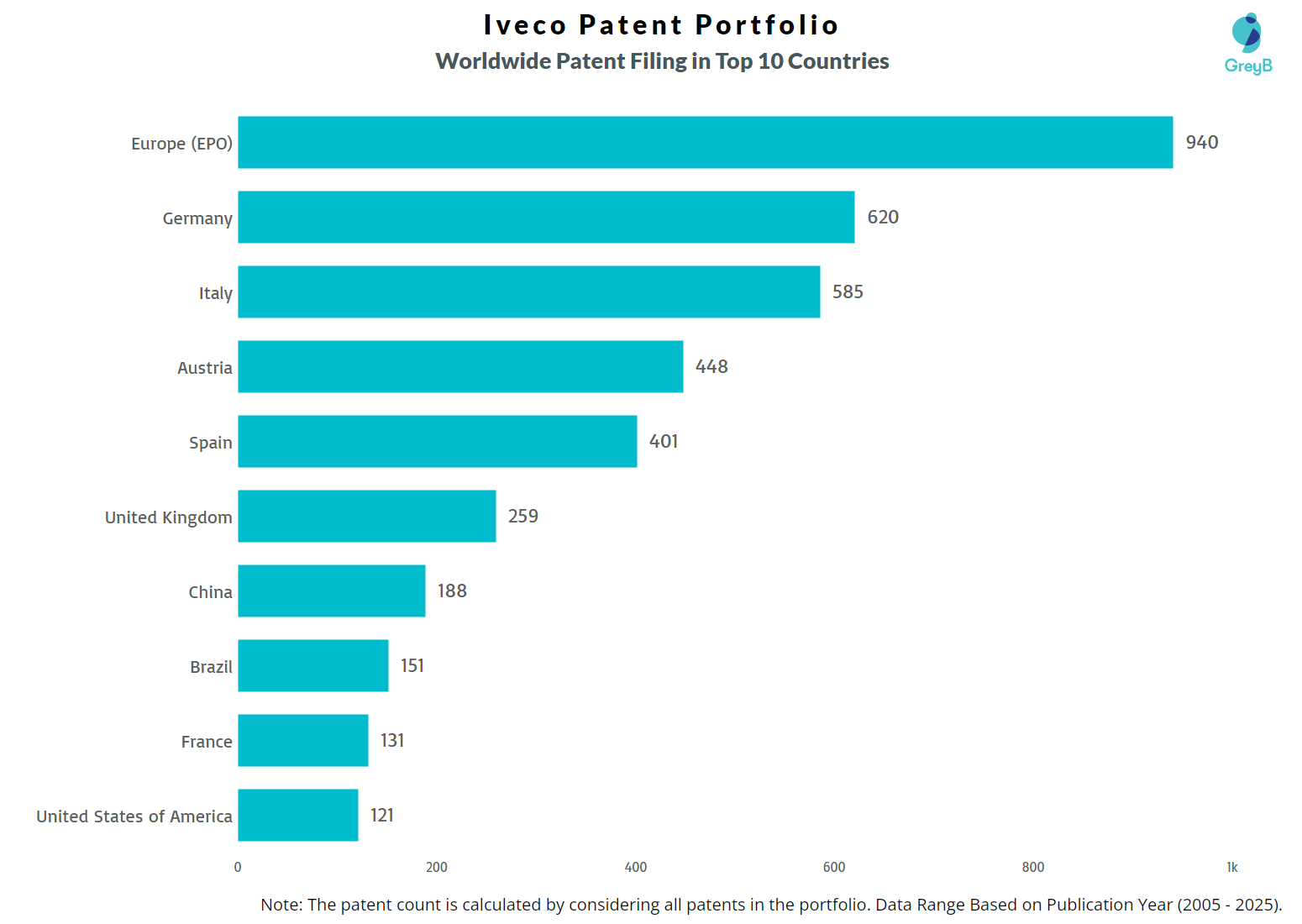The width and height of the screenshot is (1302, 924).
Task: Select the Germany bar in chart
Action: (546, 217)
